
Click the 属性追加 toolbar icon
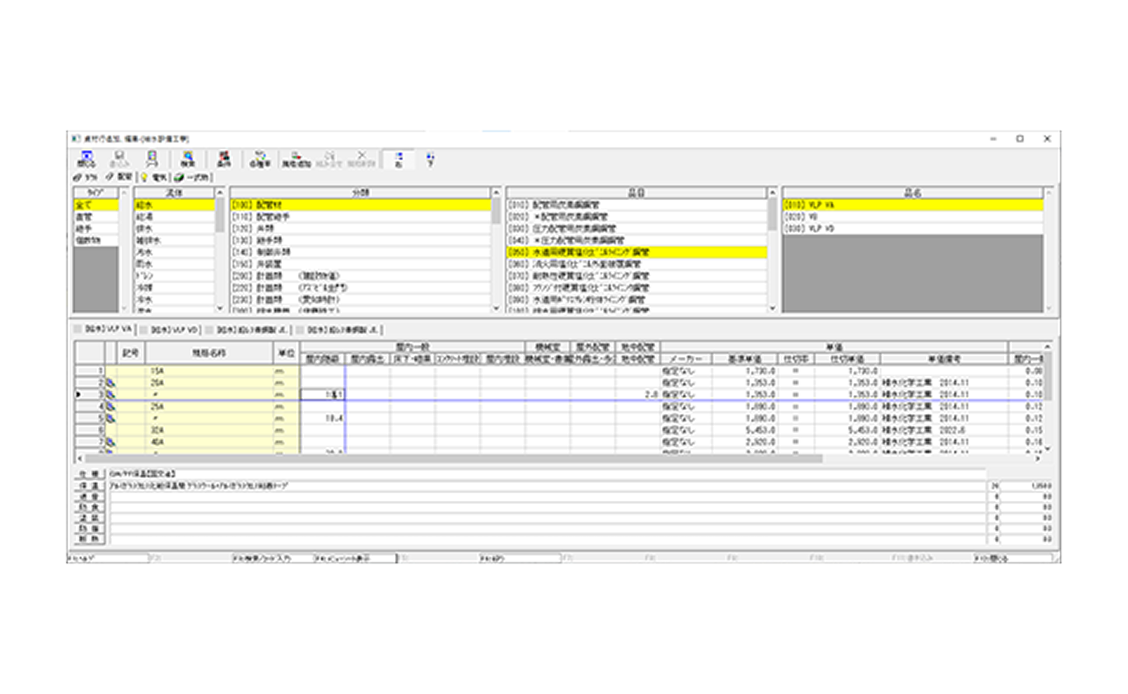click(295, 159)
